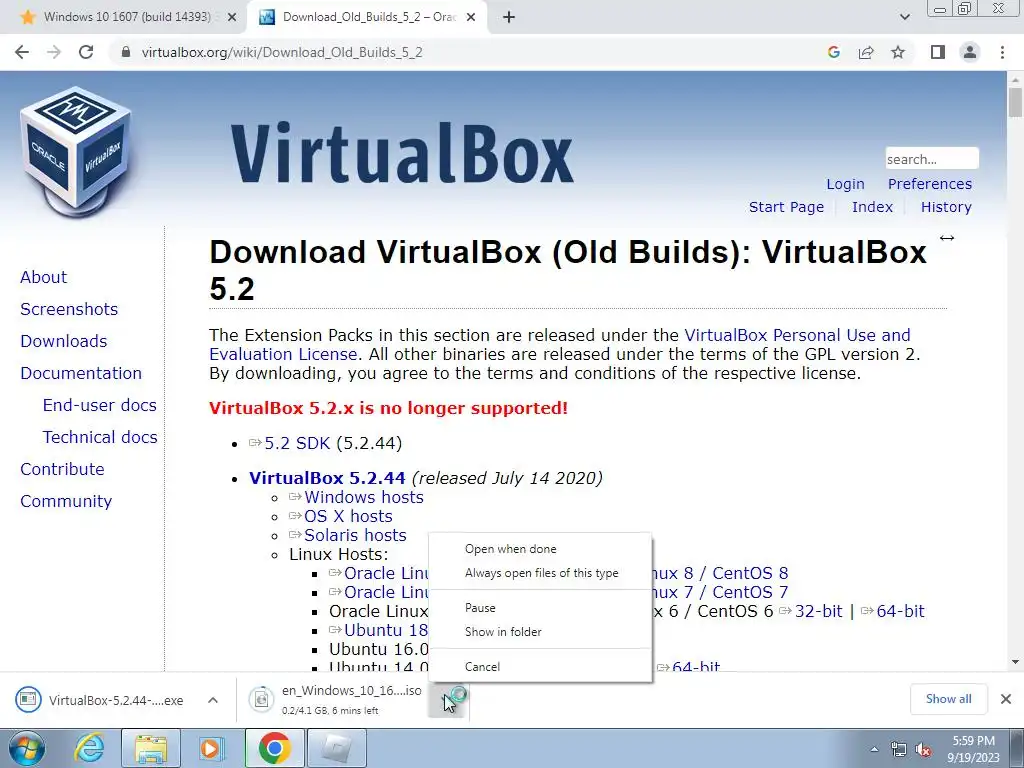Select the Download_Old_Builds_5_2 tab

pyautogui.click(x=369, y=18)
